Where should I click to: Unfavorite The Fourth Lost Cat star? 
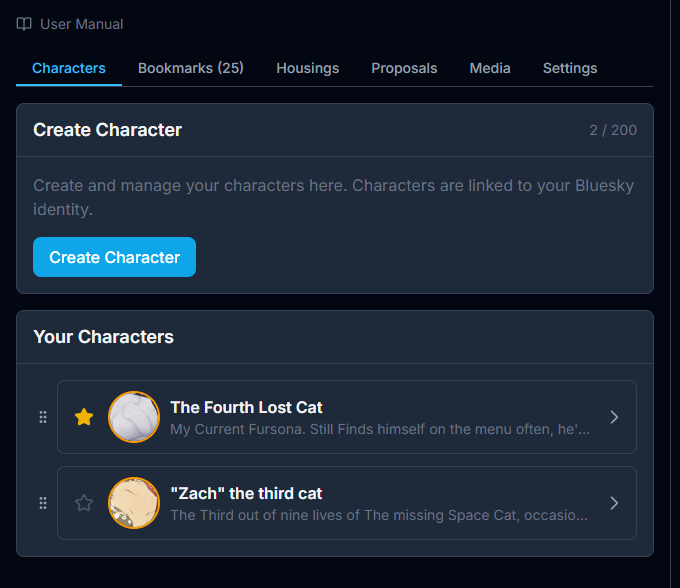pyautogui.click(x=84, y=417)
